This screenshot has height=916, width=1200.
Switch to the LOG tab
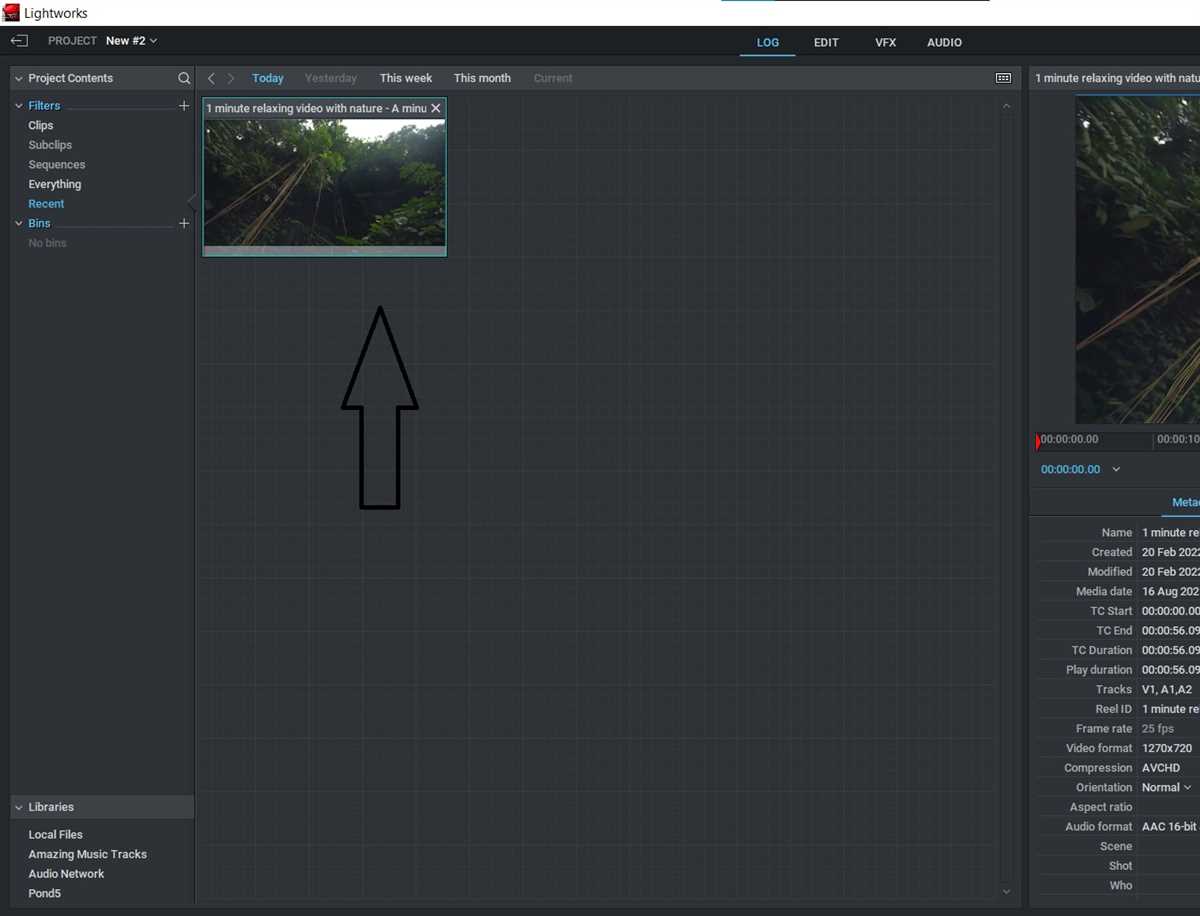[x=768, y=43]
